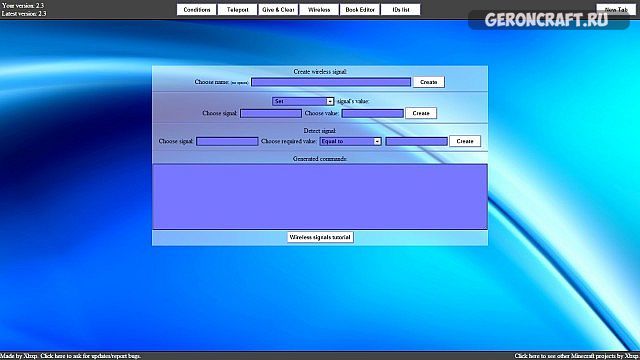The image size is (640, 360).
Task: Focus the Choose name input field
Action: pos(331,82)
